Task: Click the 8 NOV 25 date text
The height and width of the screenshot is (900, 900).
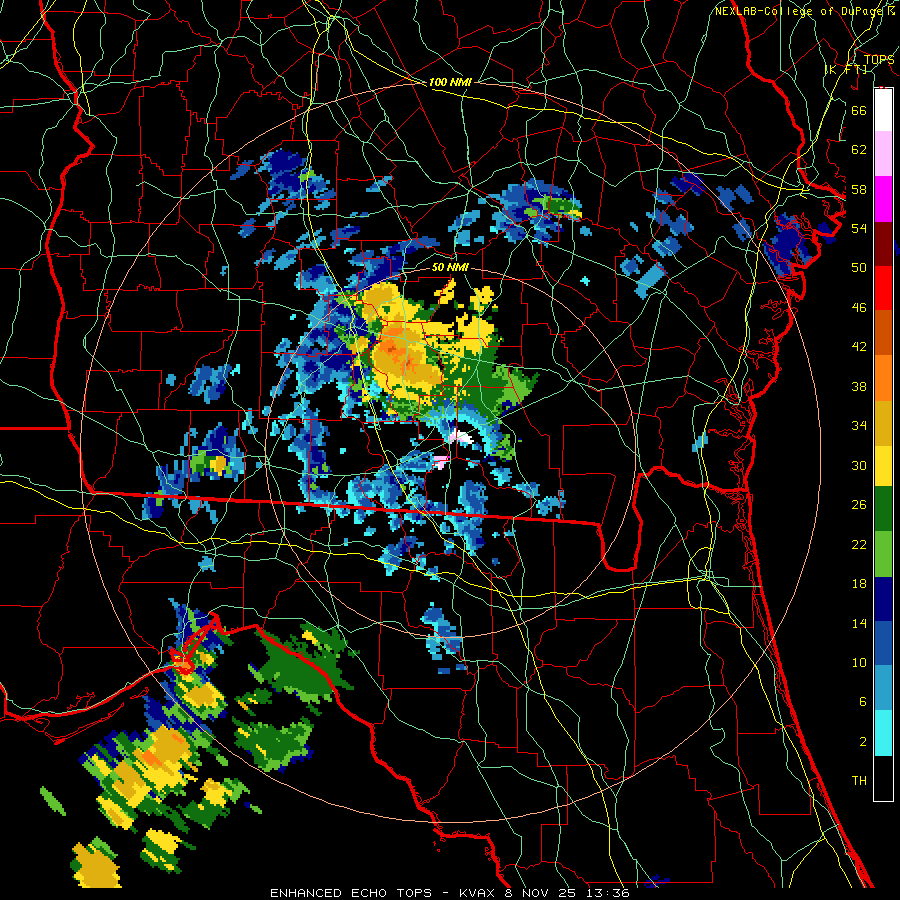Action: coord(542,893)
